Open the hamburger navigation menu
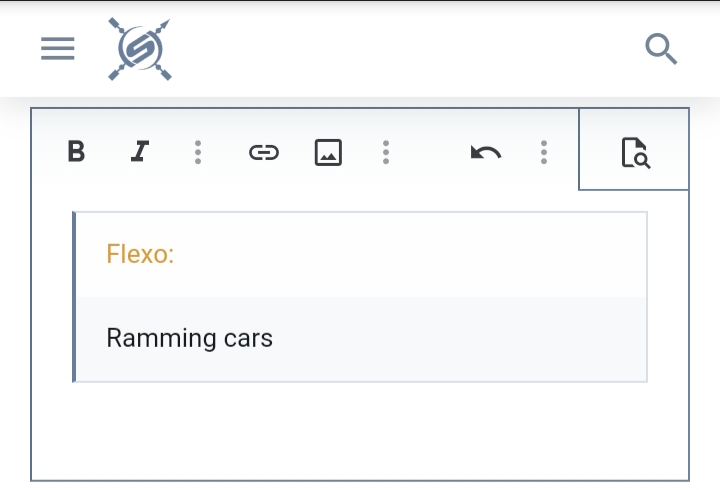Screen dimensions: 720x490 coord(58,48)
